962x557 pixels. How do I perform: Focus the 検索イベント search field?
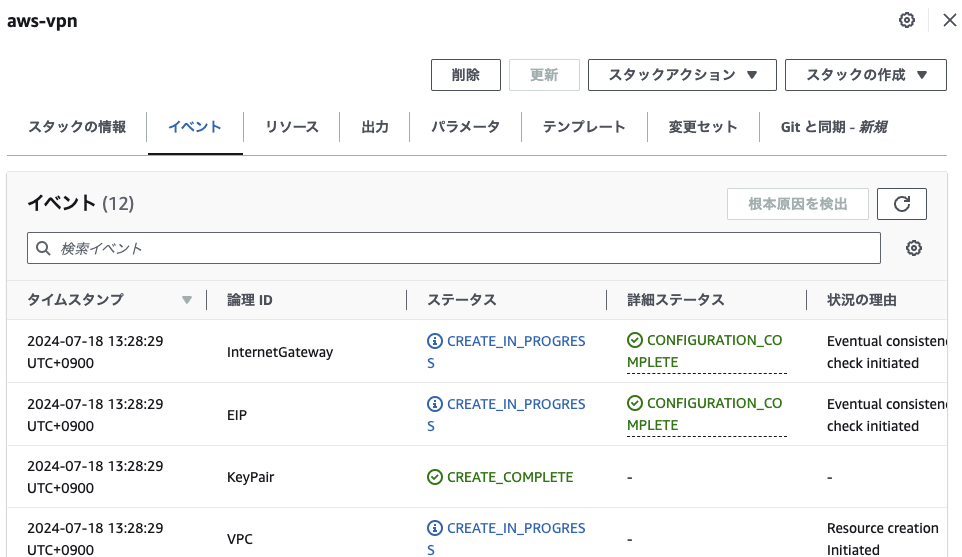454,248
